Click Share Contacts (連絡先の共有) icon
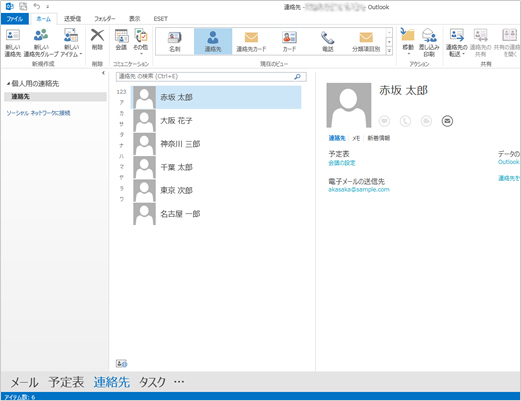The width and height of the screenshot is (521, 401). pos(480,35)
